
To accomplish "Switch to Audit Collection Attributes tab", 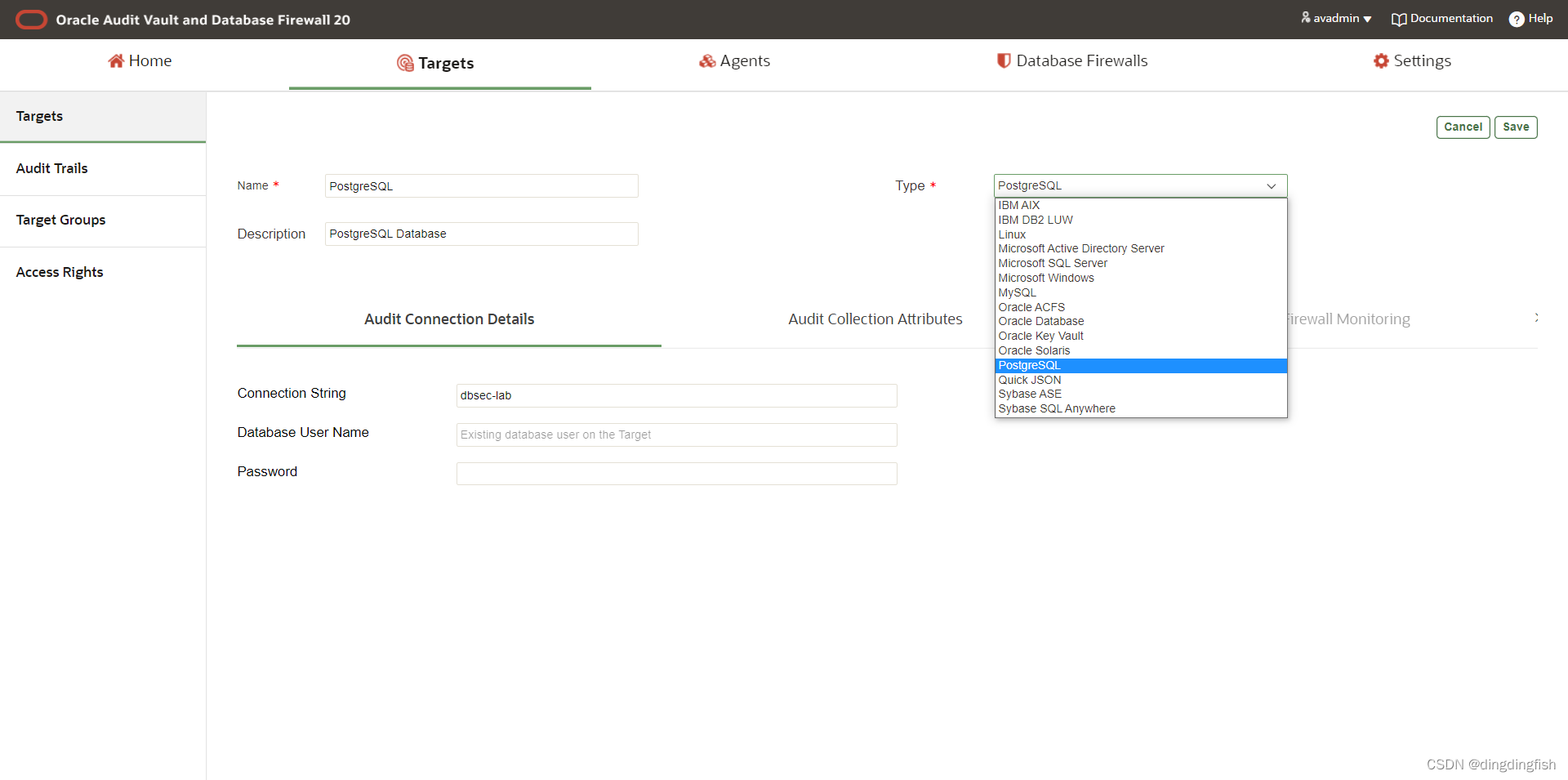I will (875, 319).
